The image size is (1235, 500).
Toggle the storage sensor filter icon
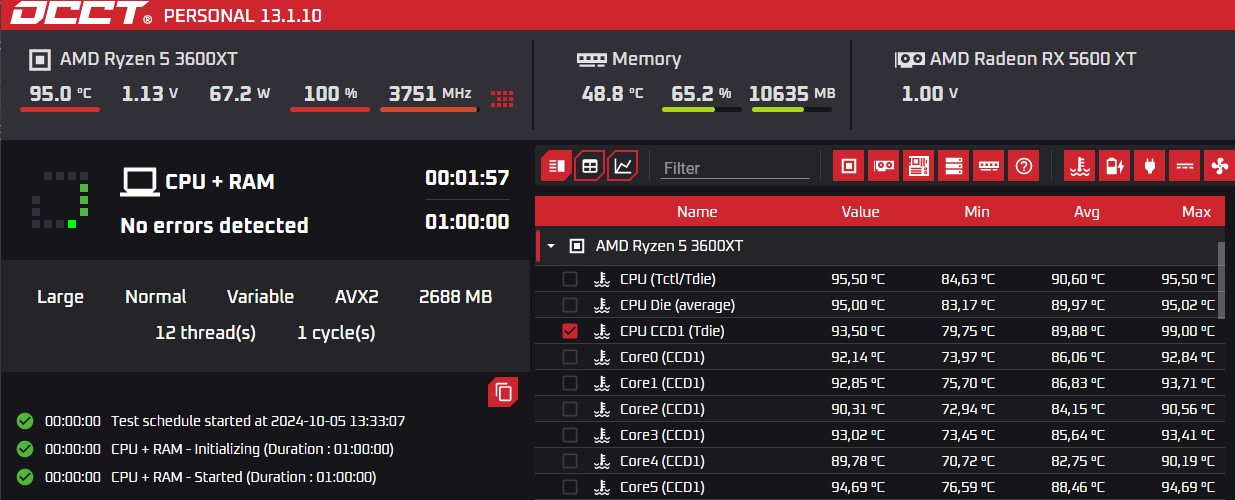[953, 166]
